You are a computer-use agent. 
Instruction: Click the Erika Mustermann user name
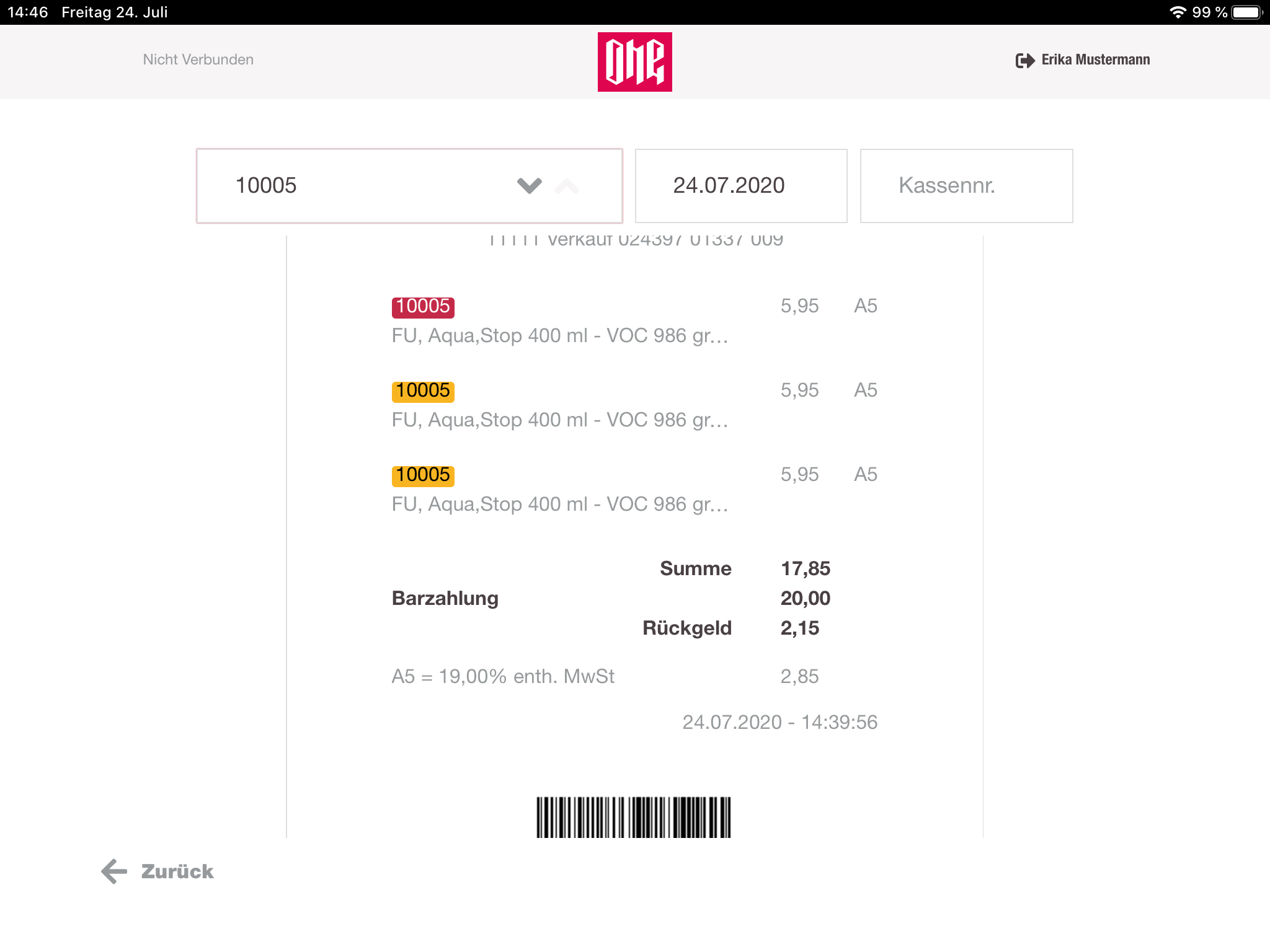(1096, 59)
